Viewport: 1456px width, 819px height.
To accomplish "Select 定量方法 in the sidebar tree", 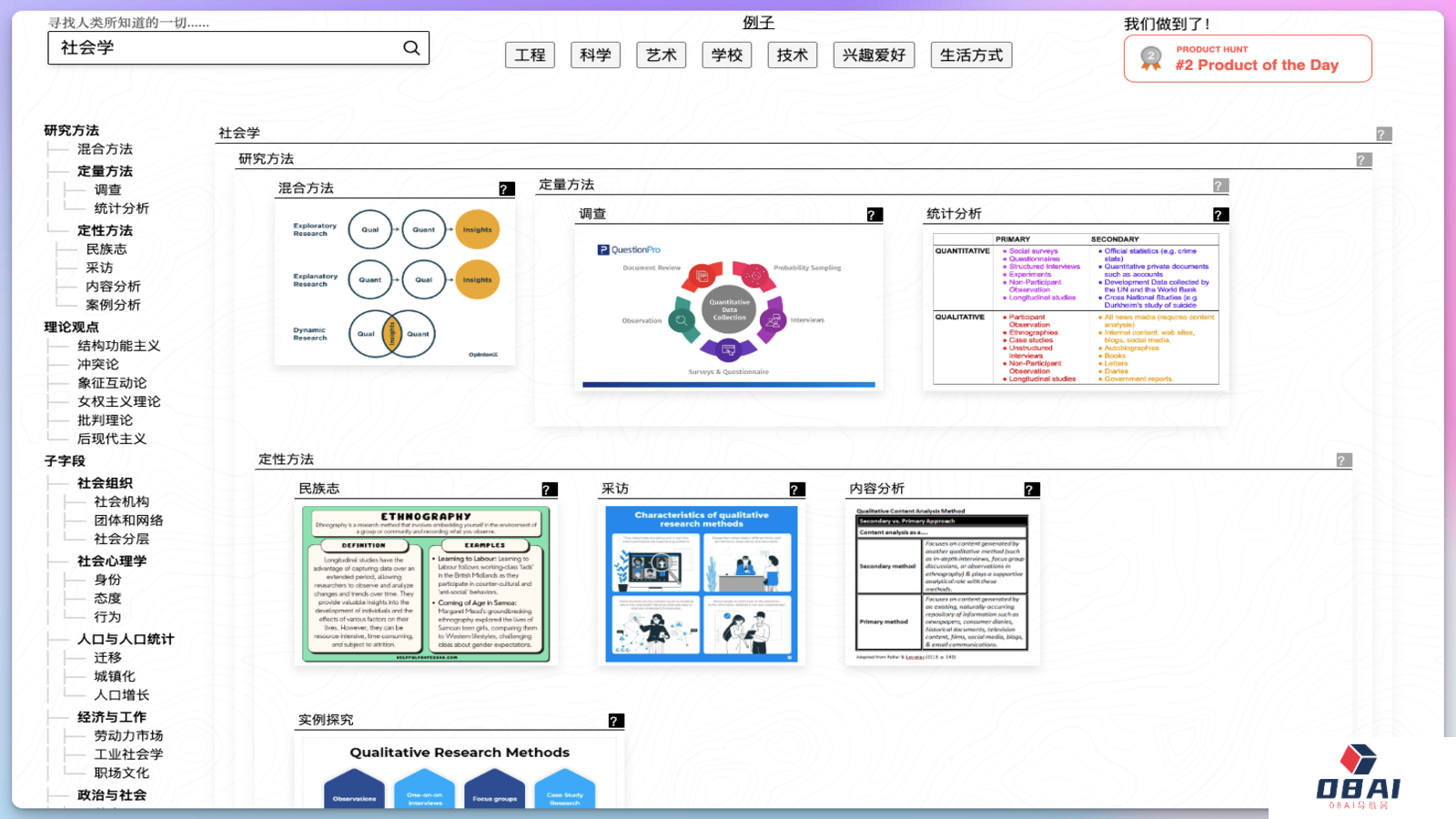I will 105,171.
